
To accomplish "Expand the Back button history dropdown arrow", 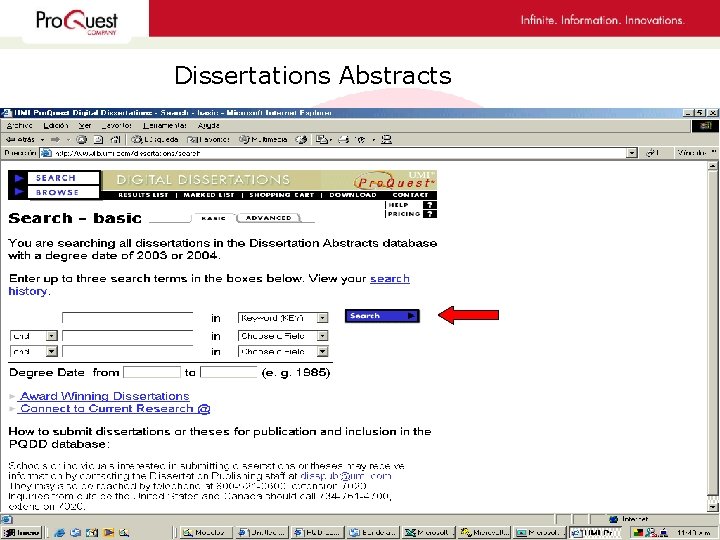I will pyautogui.click(x=42, y=140).
